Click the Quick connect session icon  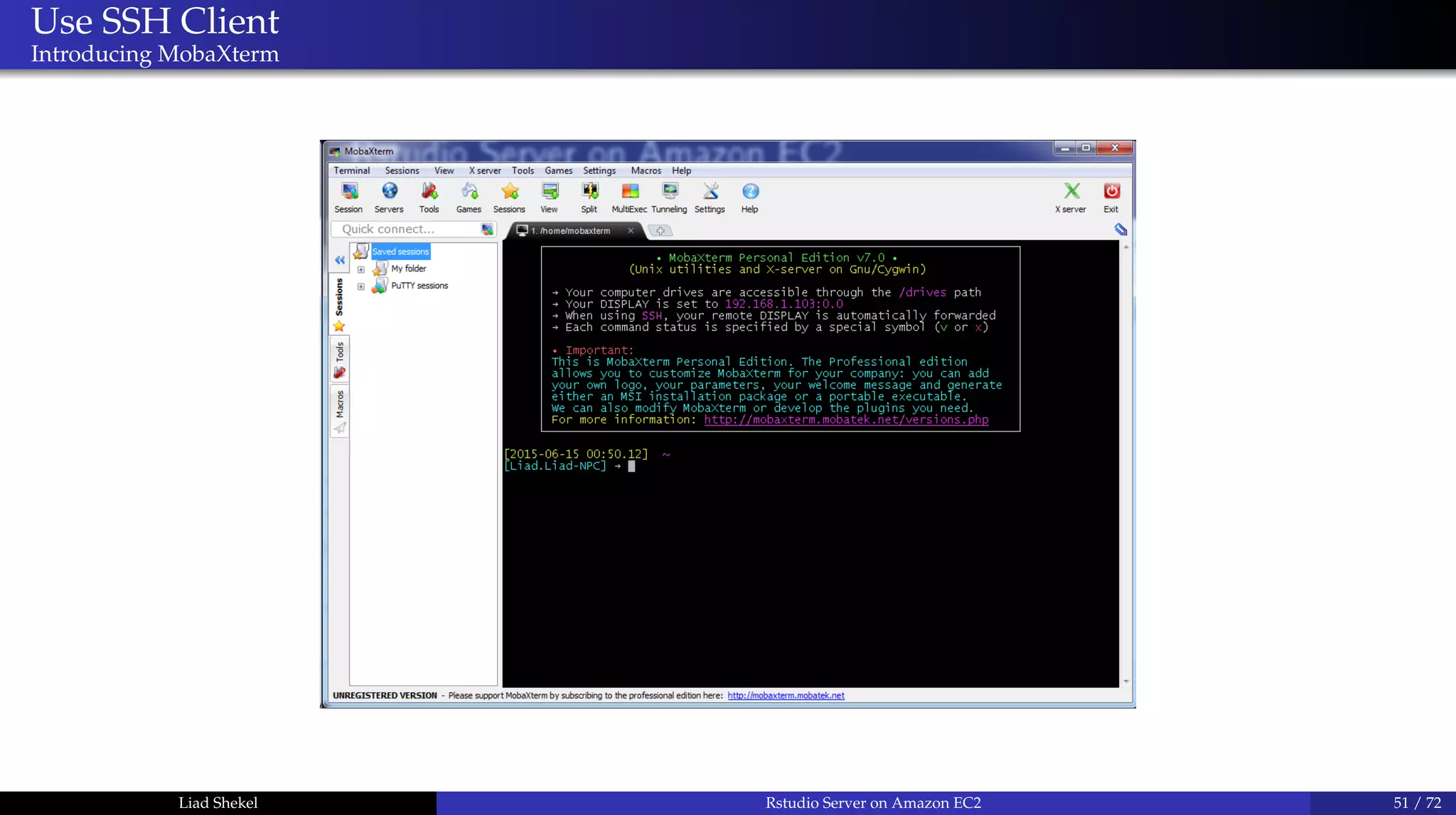(487, 229)
